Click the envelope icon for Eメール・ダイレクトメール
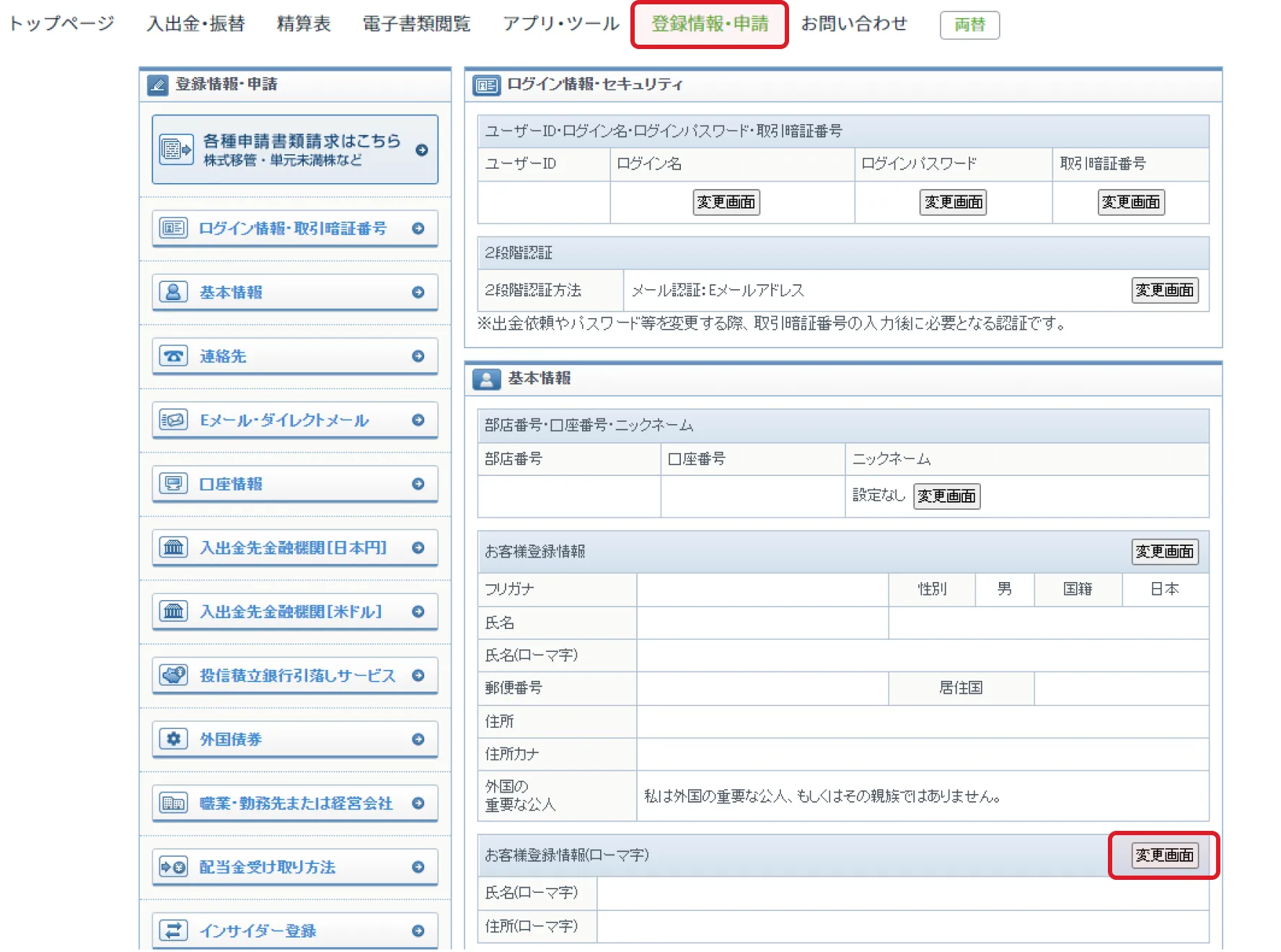 [x=173, y=420]
